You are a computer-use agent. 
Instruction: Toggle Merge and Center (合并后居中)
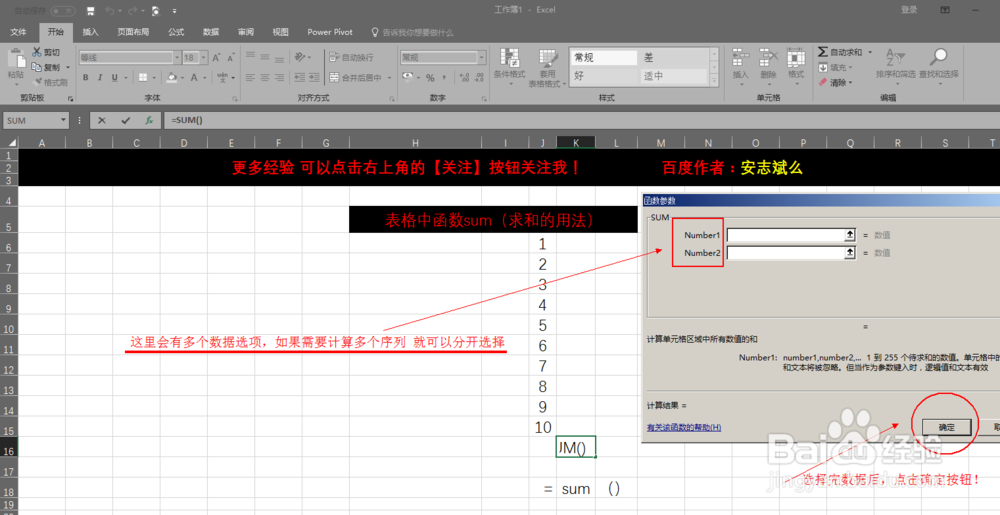click(x=356, y=78)
